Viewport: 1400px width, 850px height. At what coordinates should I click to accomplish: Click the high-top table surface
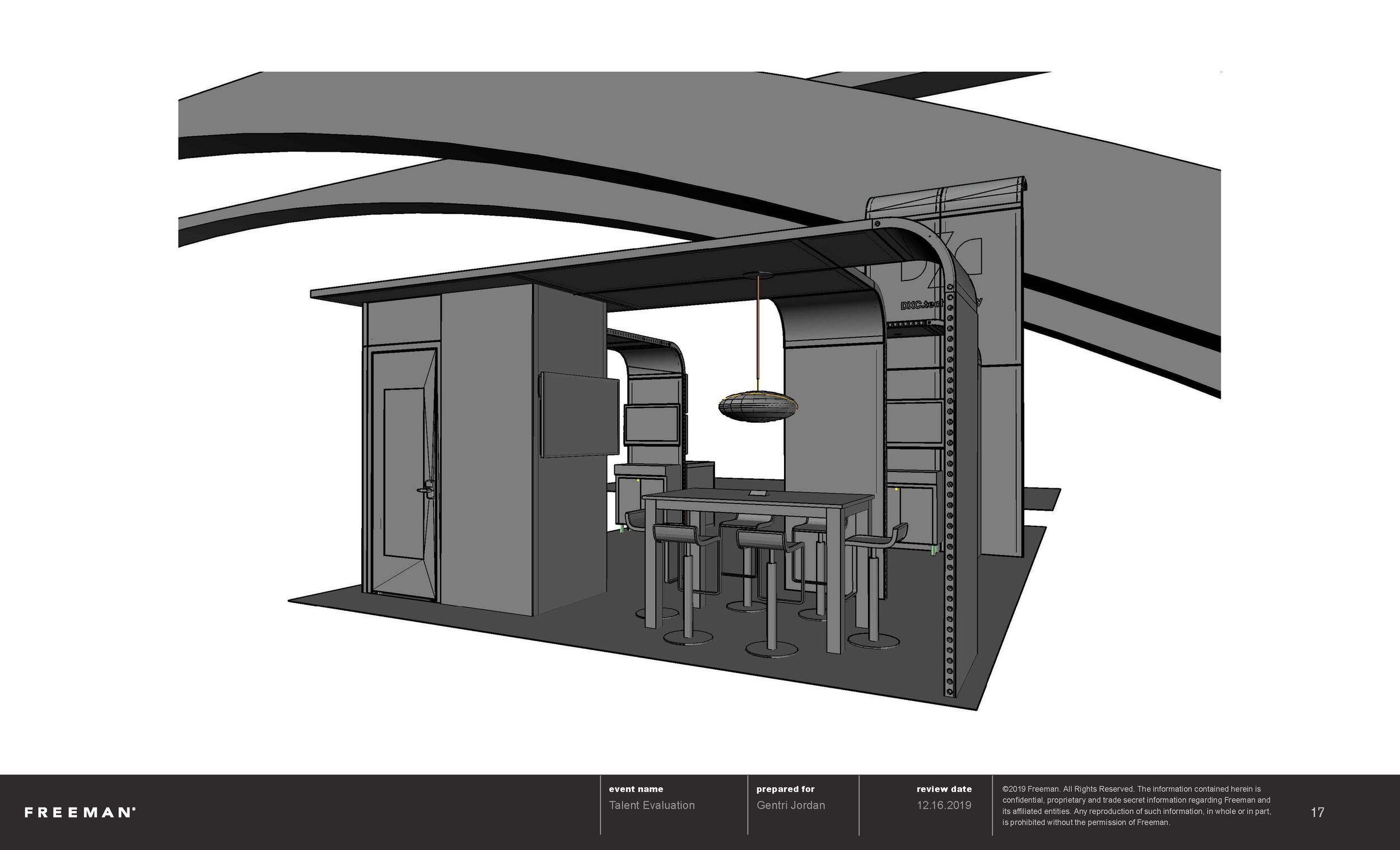click(758, 497)
